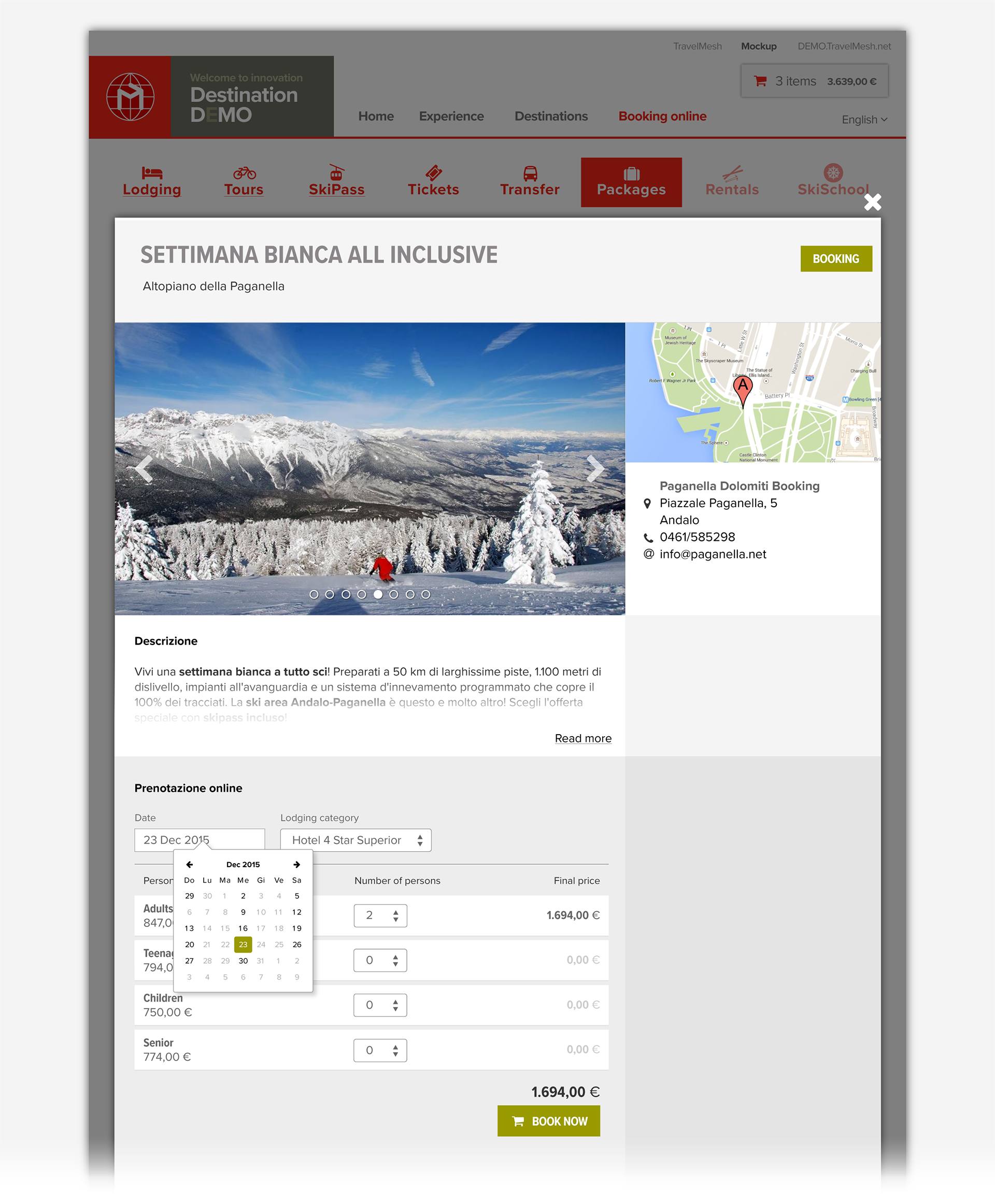Change Senior number of persons stepper
The height and width of the screenshot is (1204, 995).
pyautogui.click(x=380, y=1050)
